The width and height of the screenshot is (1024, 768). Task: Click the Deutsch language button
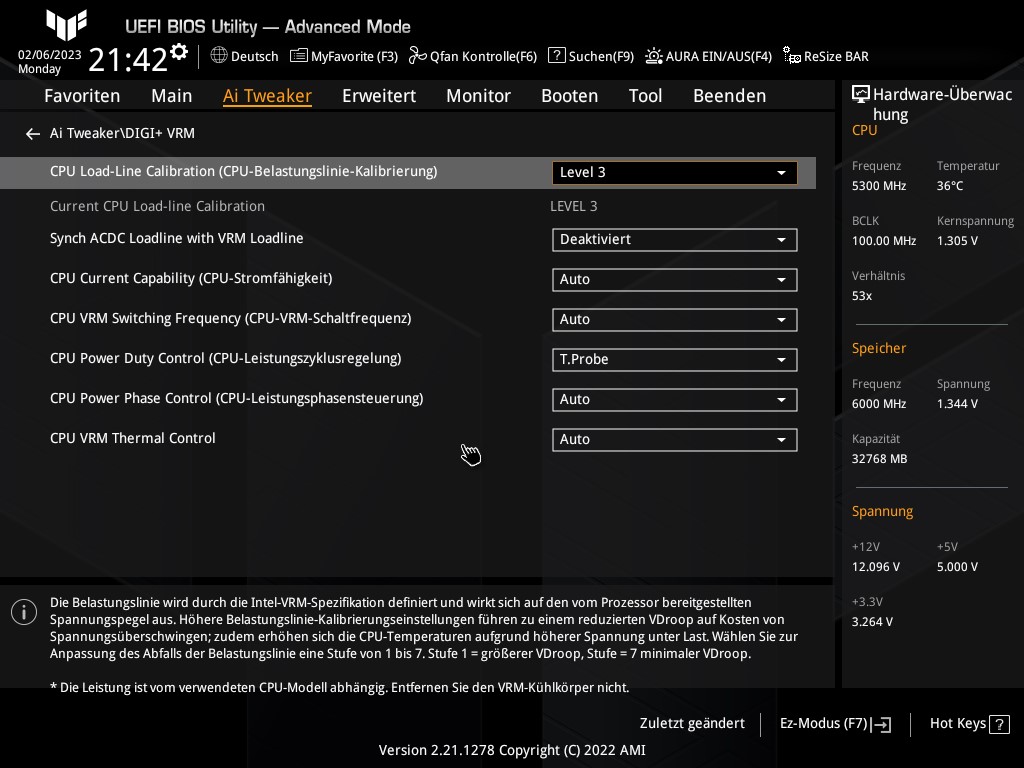click(244, 56)
